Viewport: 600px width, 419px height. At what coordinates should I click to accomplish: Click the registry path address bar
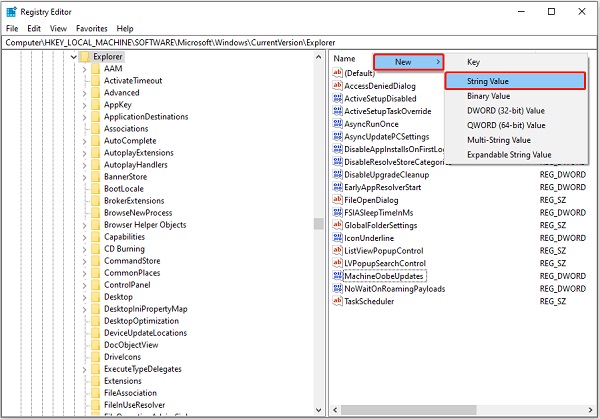pyautogui.click(x=300, y=42)
